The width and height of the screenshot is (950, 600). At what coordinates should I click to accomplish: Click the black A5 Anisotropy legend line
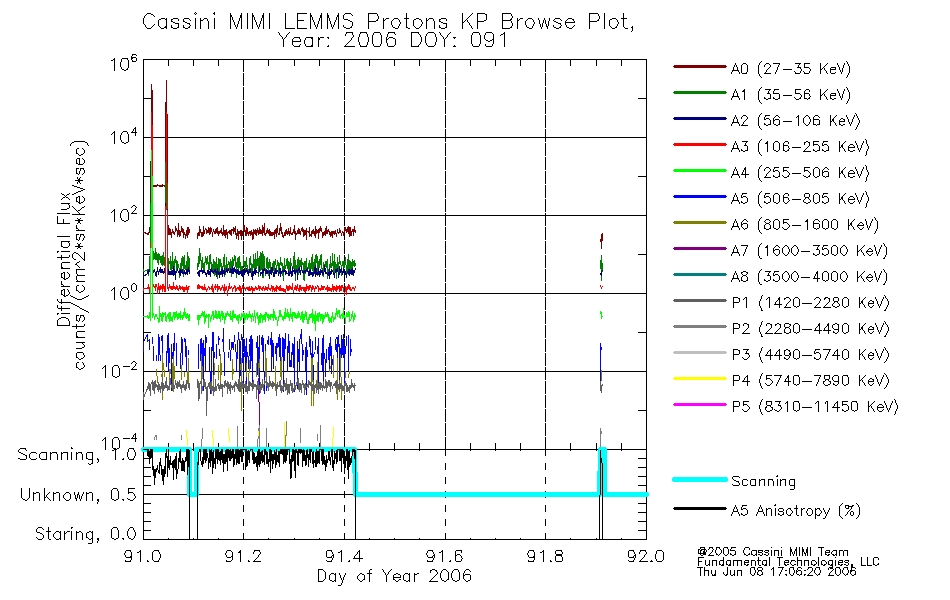tap(699, 508)
